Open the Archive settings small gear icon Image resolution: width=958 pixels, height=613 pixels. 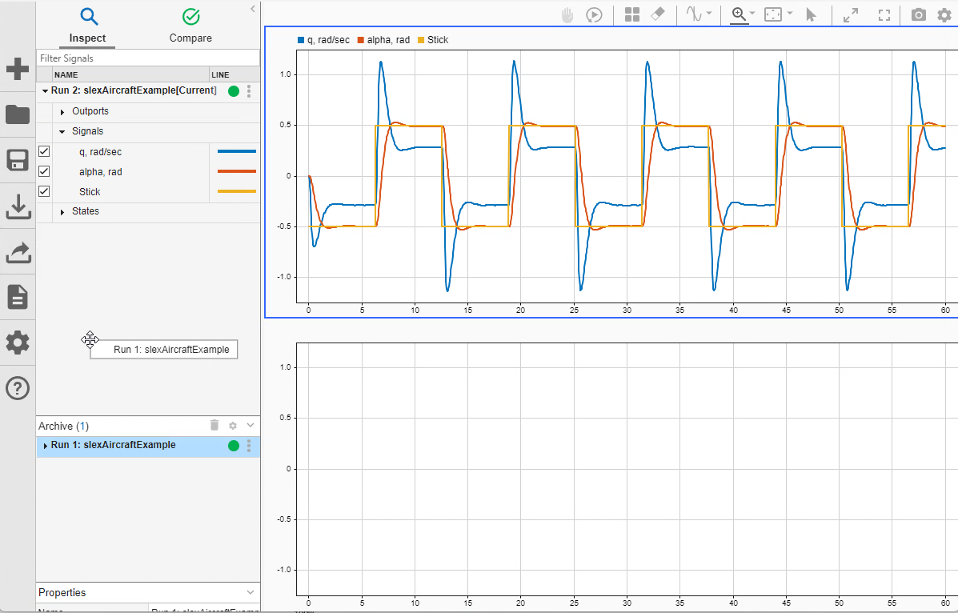click(x=233, y=425)
